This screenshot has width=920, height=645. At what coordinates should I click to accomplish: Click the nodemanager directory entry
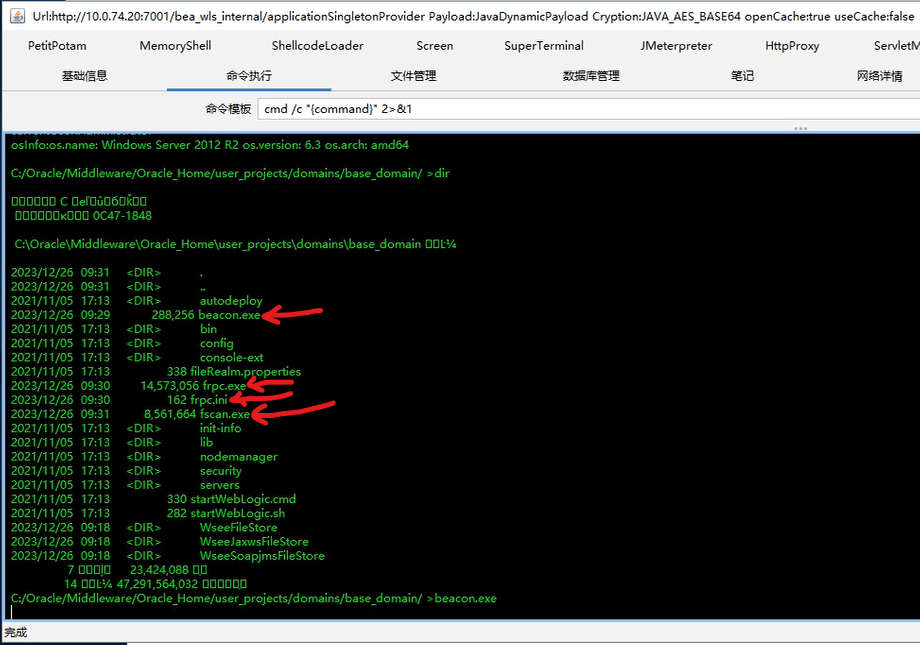(x=238, y=457)
